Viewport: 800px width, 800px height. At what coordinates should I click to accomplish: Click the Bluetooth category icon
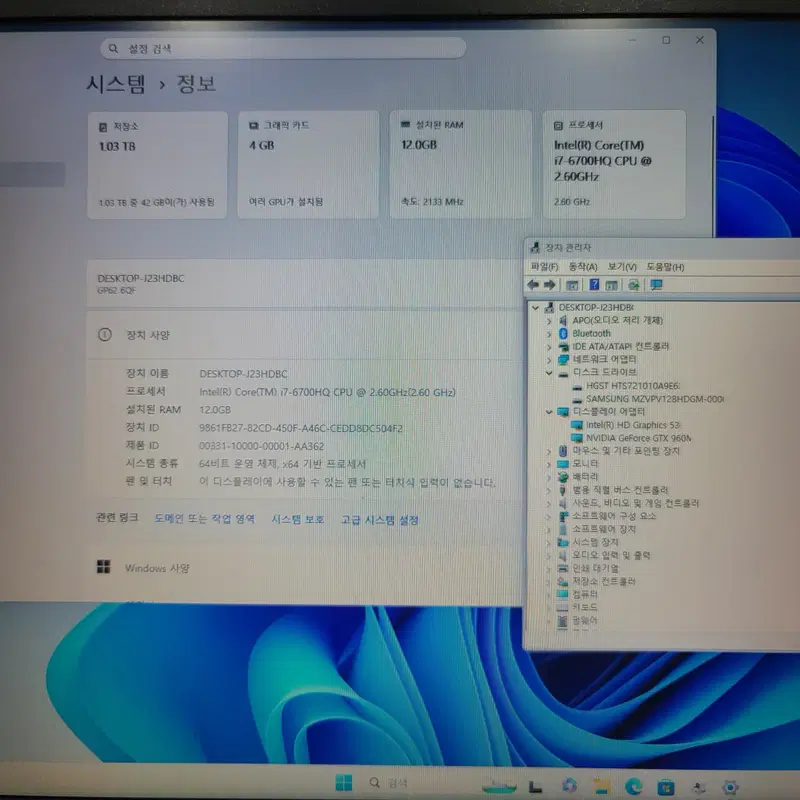point(563,333)
